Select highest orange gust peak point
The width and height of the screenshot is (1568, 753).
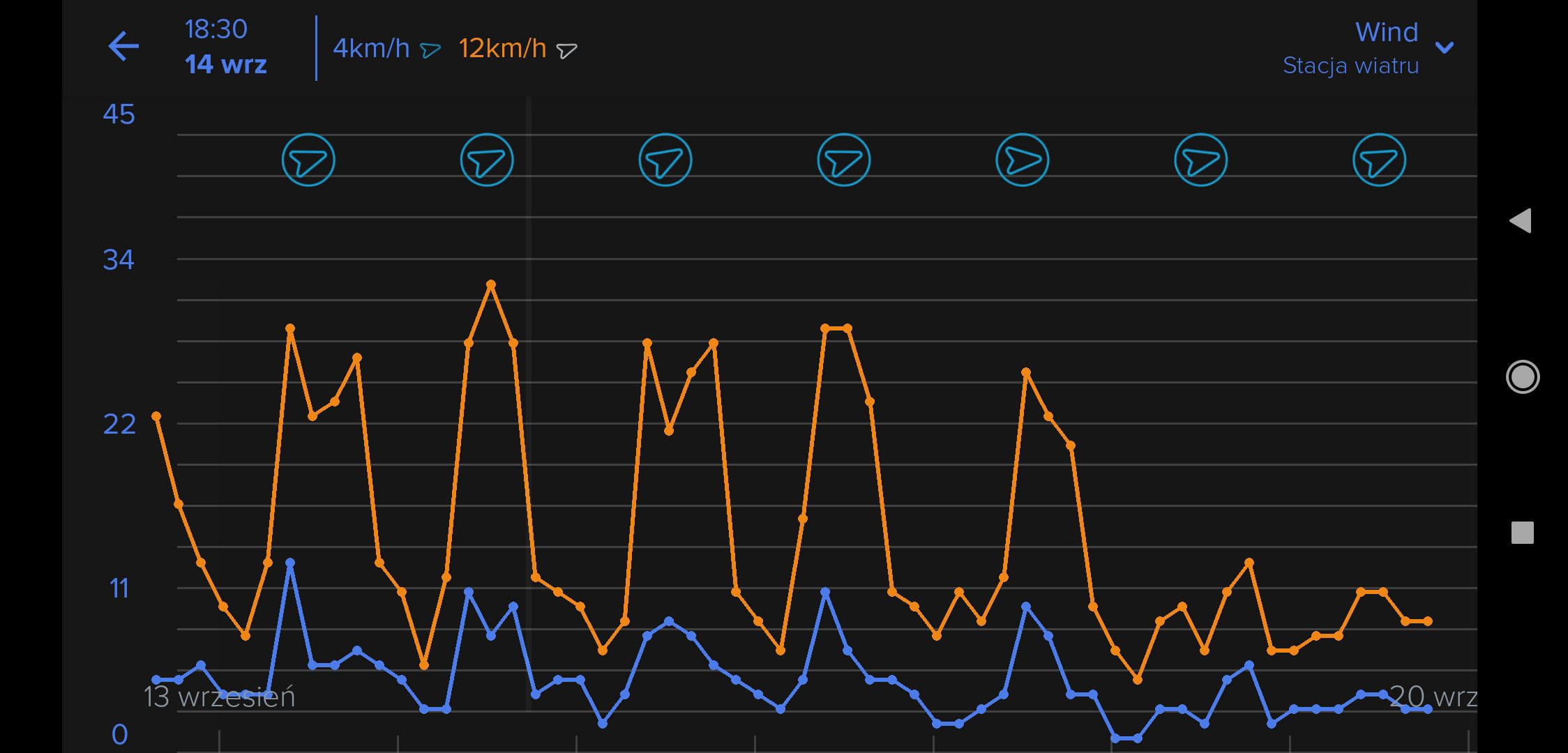click(x=491, y=284)
